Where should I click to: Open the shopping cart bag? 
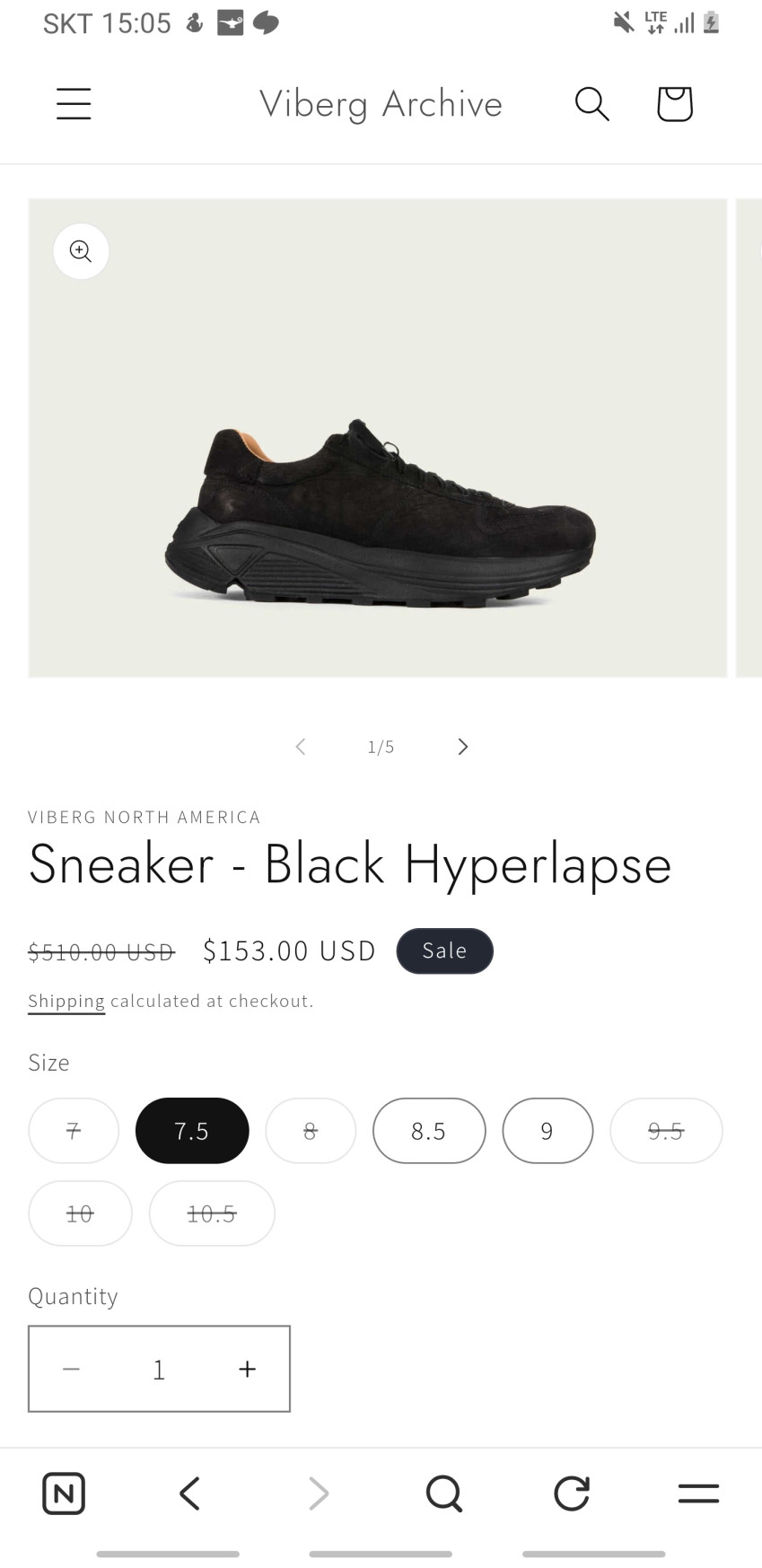click(x=674, y=104)
